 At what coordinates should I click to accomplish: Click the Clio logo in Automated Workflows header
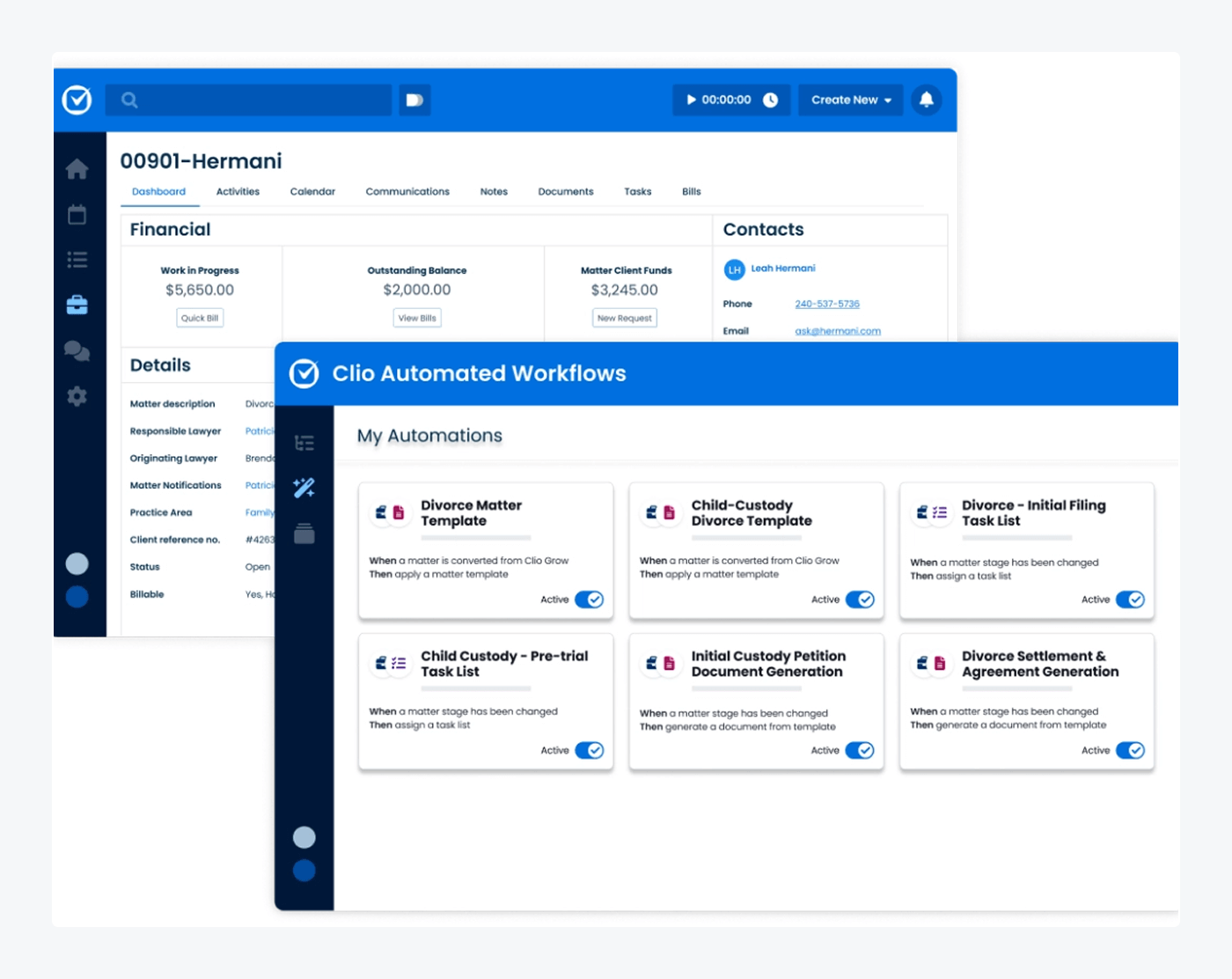(x=304, y=373)
